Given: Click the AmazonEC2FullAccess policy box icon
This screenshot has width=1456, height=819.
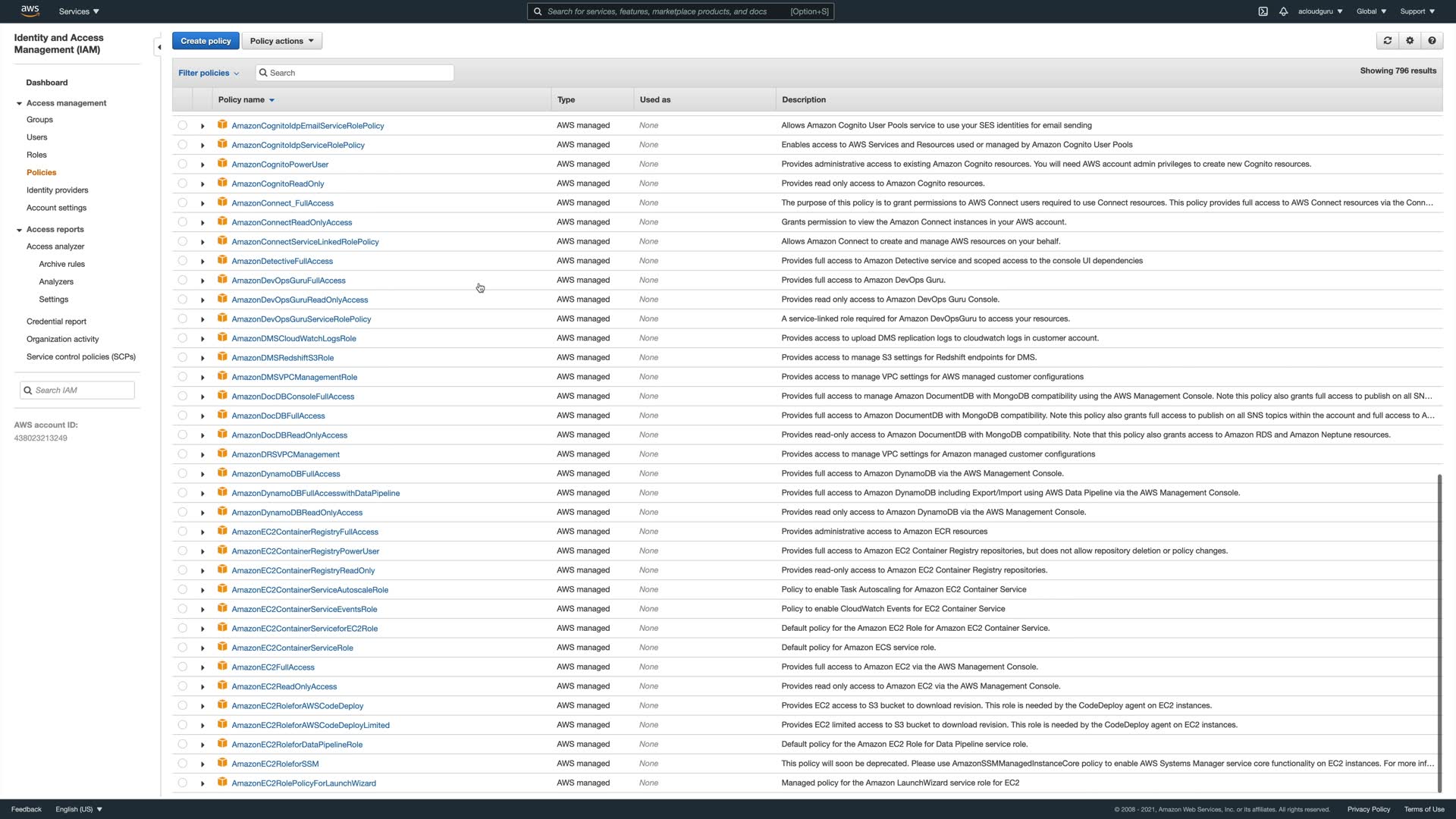Looking at the screenshot, I should [222, 667].
